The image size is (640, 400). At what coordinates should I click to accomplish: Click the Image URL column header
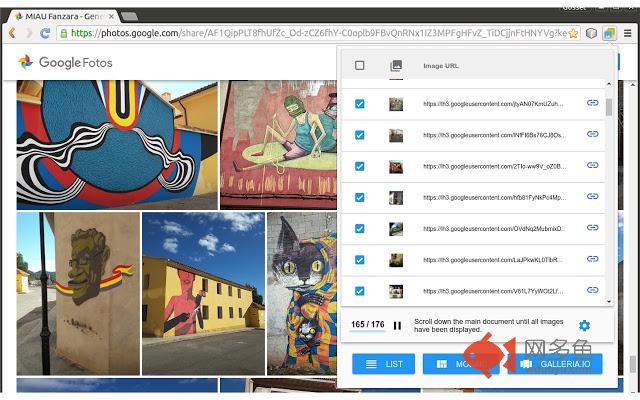(441, 66)
